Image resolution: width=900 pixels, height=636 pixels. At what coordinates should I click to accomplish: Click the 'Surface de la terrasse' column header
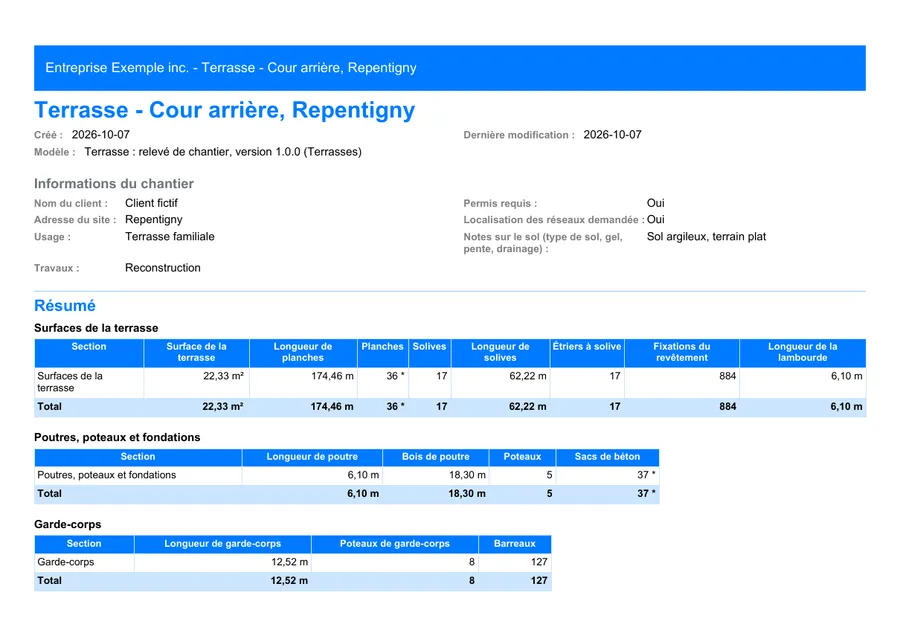click(196, 352)
